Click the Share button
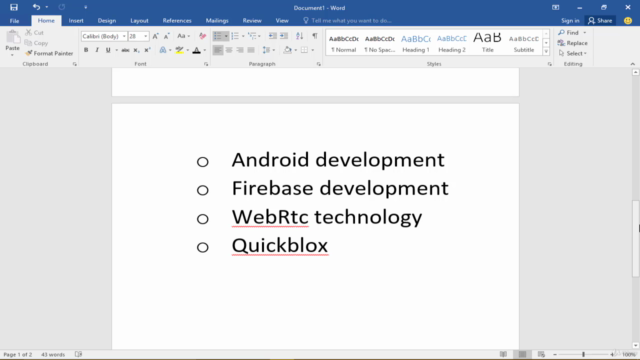640x360 pixels. point(600,20)
